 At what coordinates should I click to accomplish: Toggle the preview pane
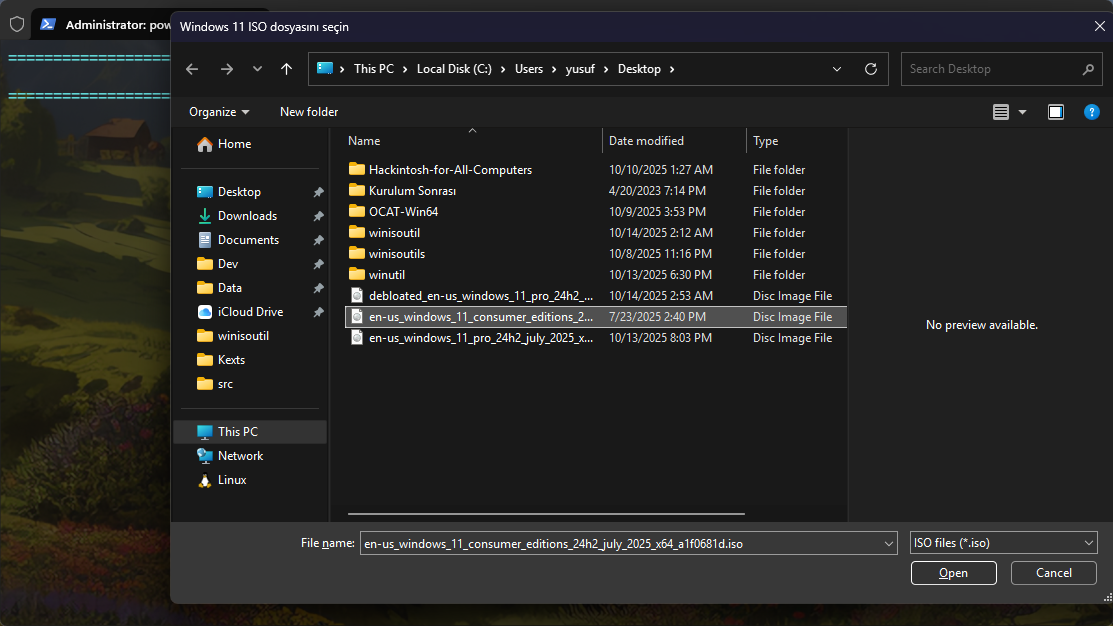tap(1056, 112)
